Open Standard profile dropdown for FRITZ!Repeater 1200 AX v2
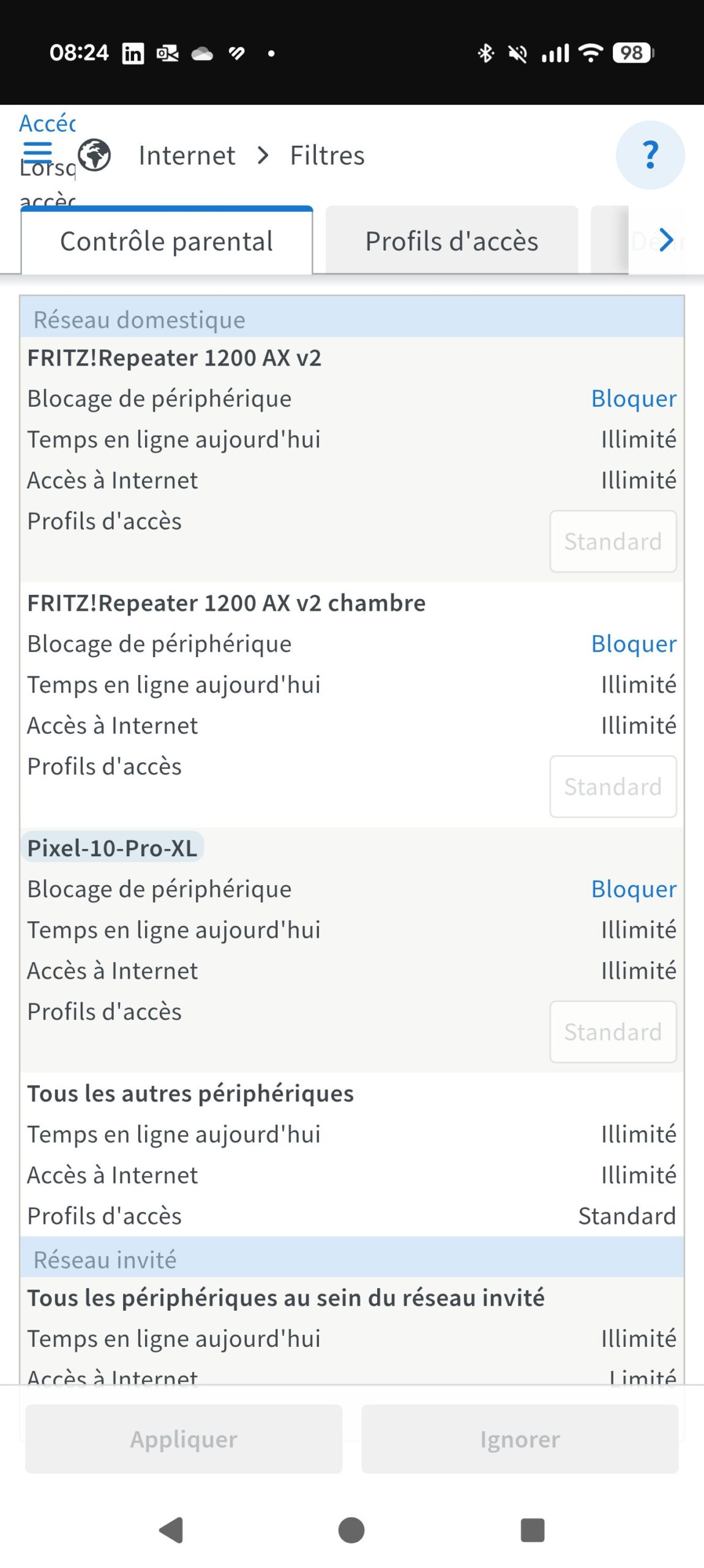The width and height of the screenshot is (704, 1568). pos(613,541)
